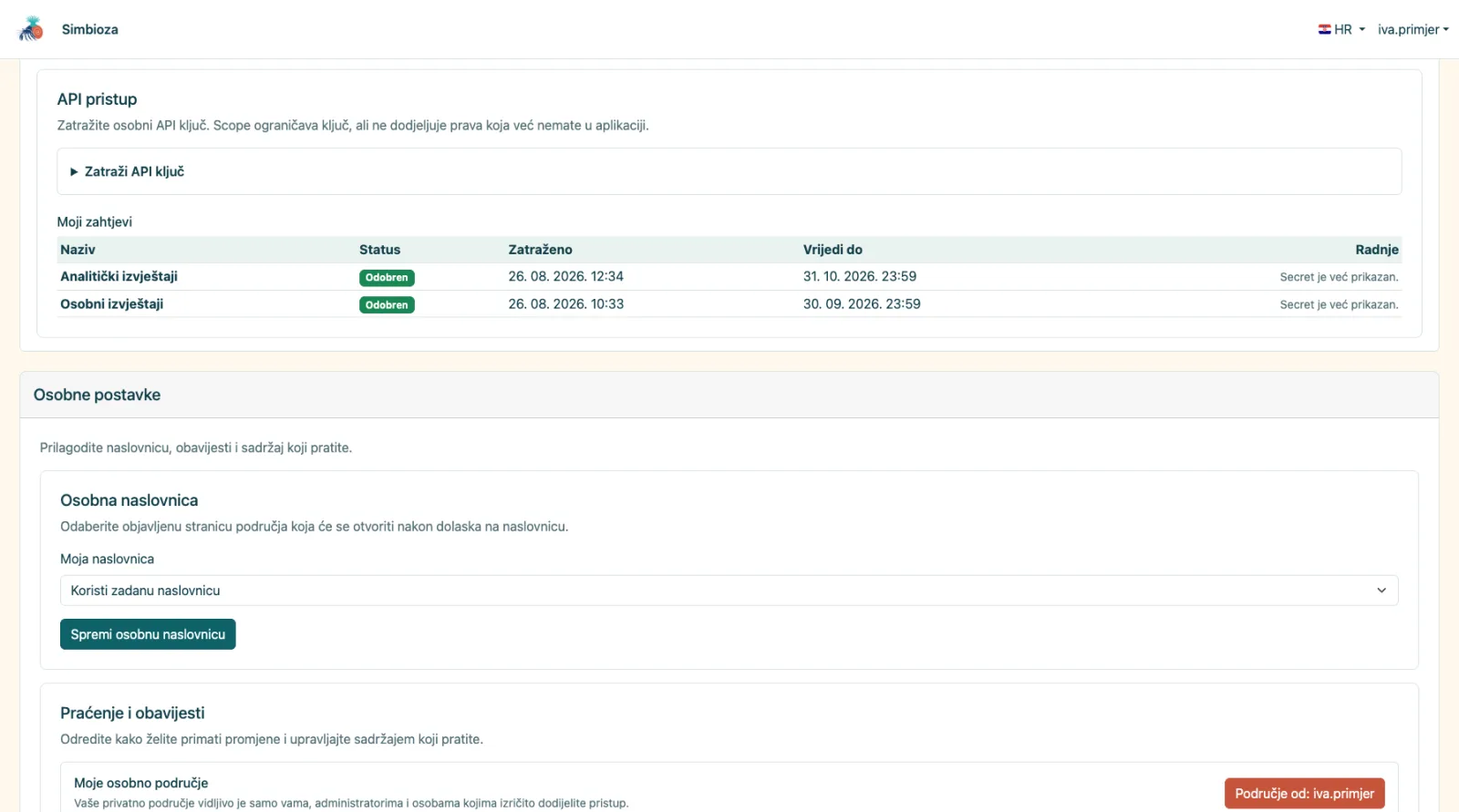Screen dimensions: 1459x812
Task: Click the Praćenje i obavijesti heading
Action: pyautogui.click(x=132, y=713)
